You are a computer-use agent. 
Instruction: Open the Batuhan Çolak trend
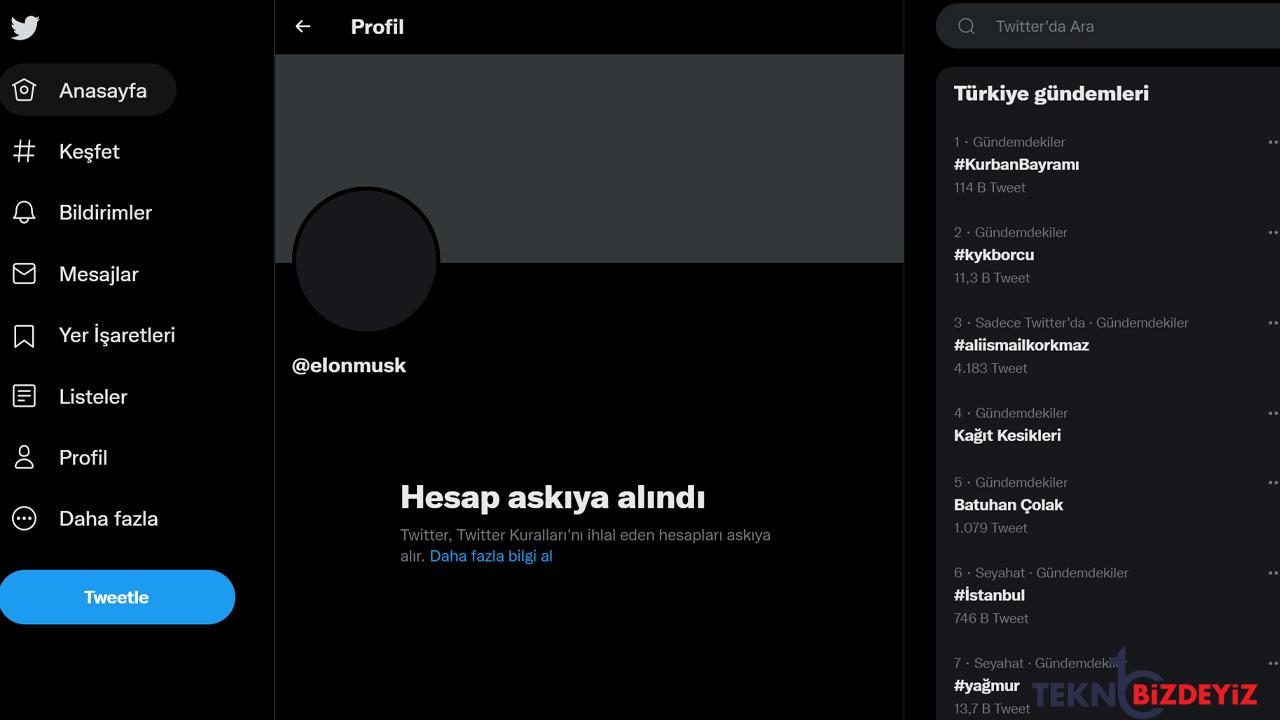coord(1008,505)
